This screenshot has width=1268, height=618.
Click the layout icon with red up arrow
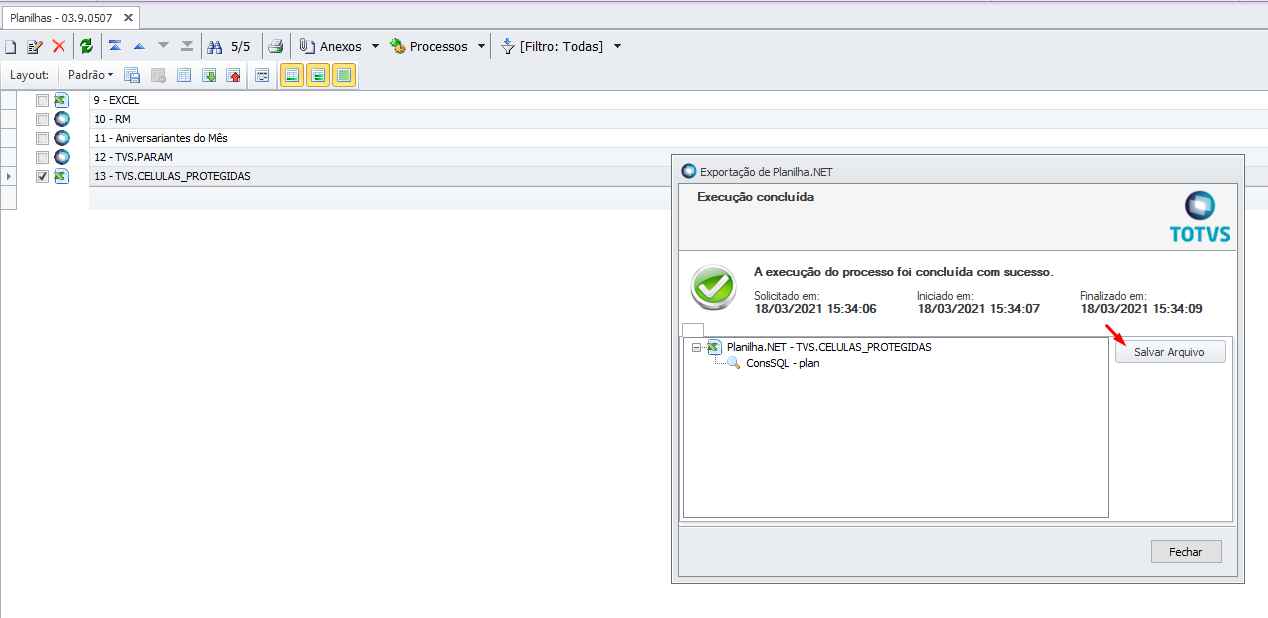(234, 75)
